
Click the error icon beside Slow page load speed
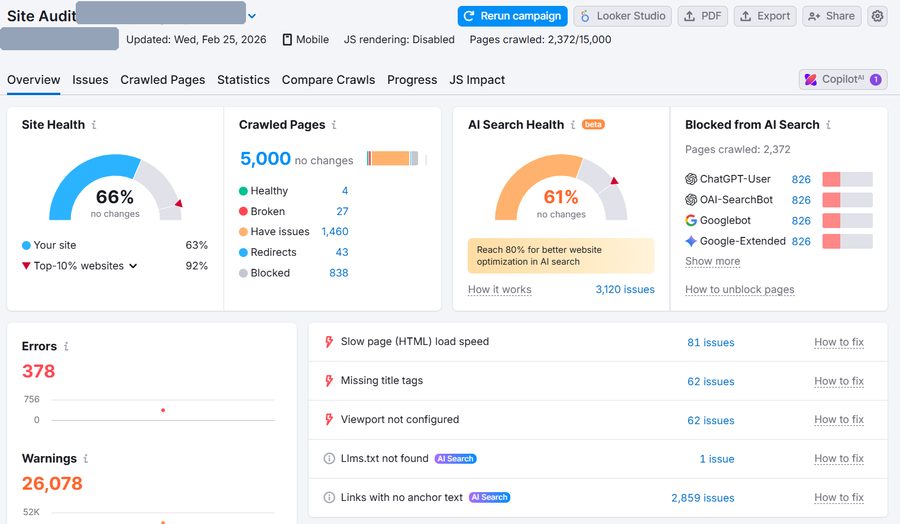(x=329, y=342)
